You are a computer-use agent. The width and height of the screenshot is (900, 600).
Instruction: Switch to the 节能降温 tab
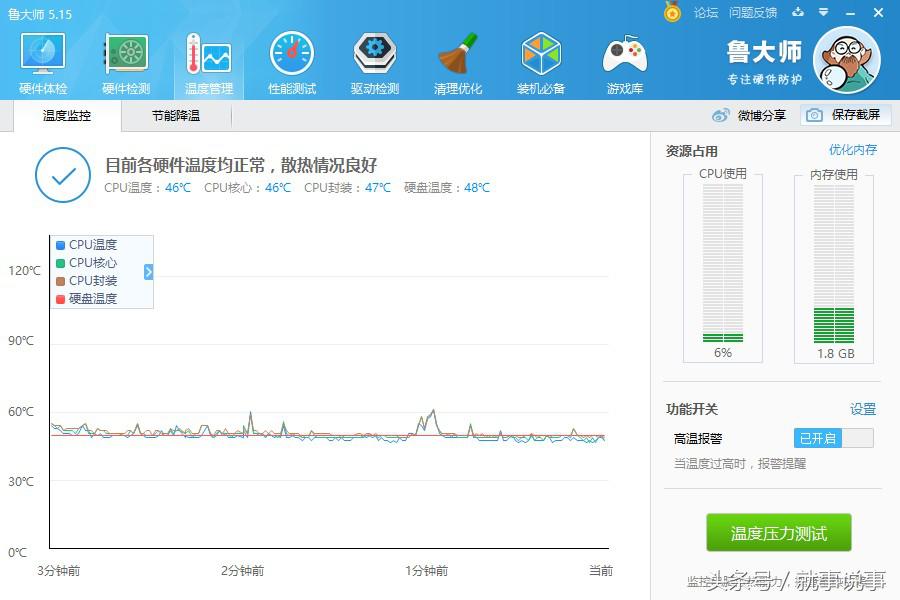coord(175,116)
